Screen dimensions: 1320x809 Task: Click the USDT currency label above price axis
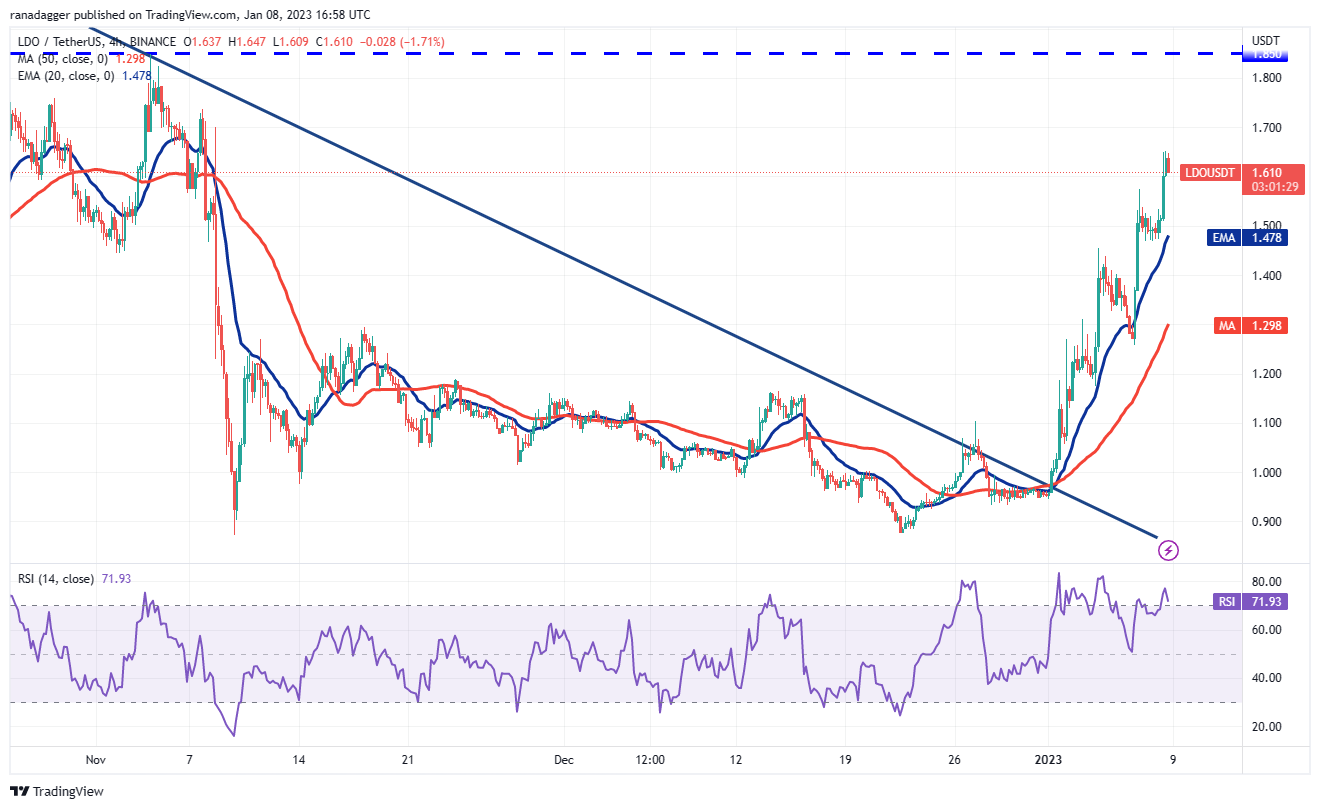click(1265, 40)
